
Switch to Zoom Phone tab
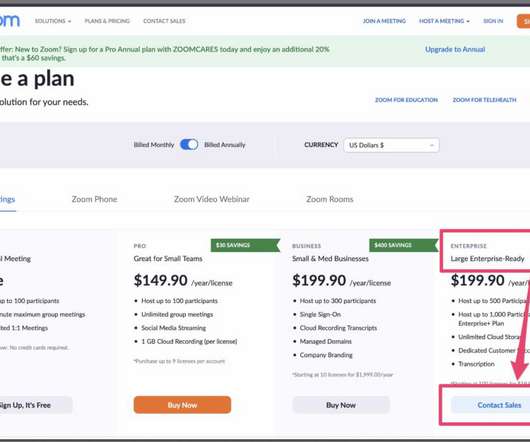pyautogui.click(x=94, y=199)
